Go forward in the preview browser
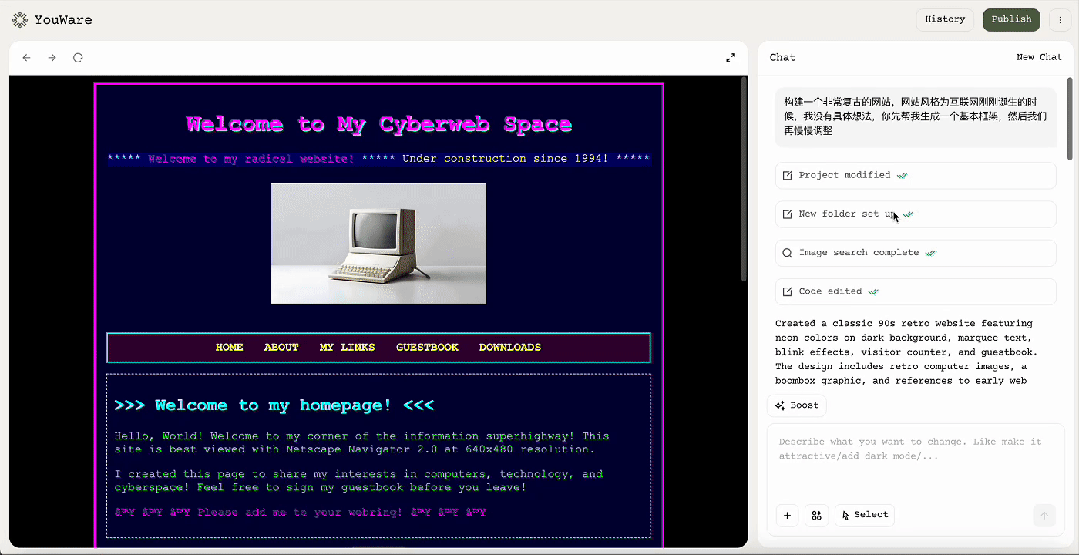The image size is (1079, 555). coord(52,58)
